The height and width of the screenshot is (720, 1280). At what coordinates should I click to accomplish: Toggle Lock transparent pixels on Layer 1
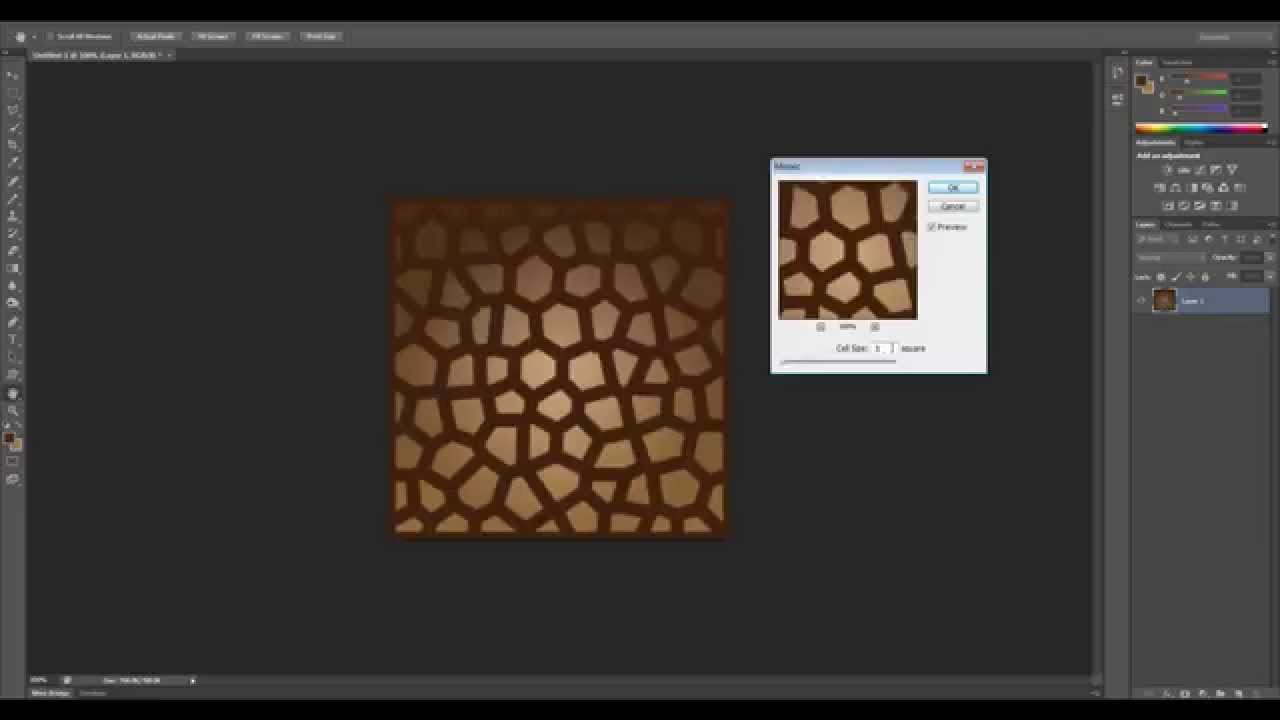point(1159,276)
